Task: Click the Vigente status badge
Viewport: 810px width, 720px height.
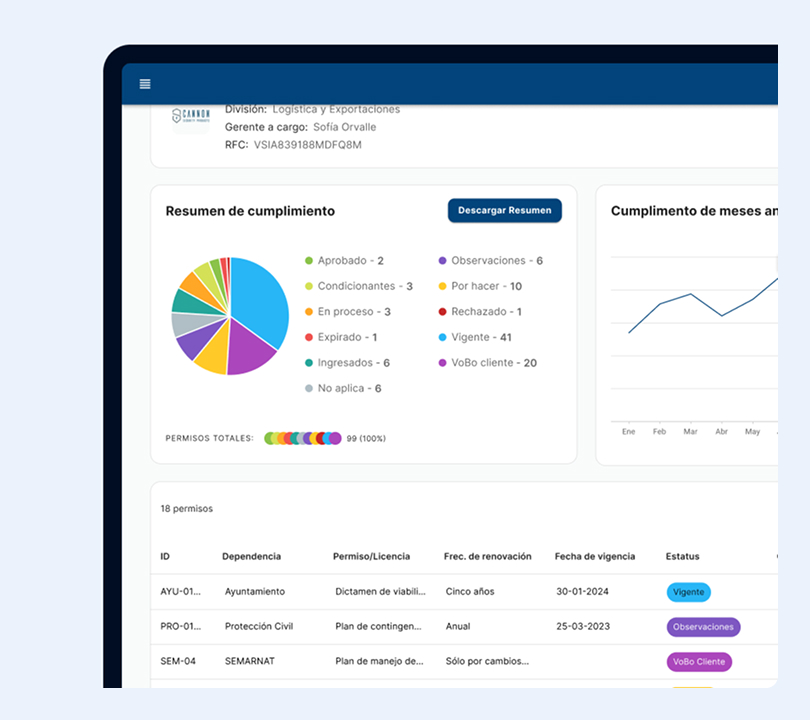Action: click(x=689, y=592)
